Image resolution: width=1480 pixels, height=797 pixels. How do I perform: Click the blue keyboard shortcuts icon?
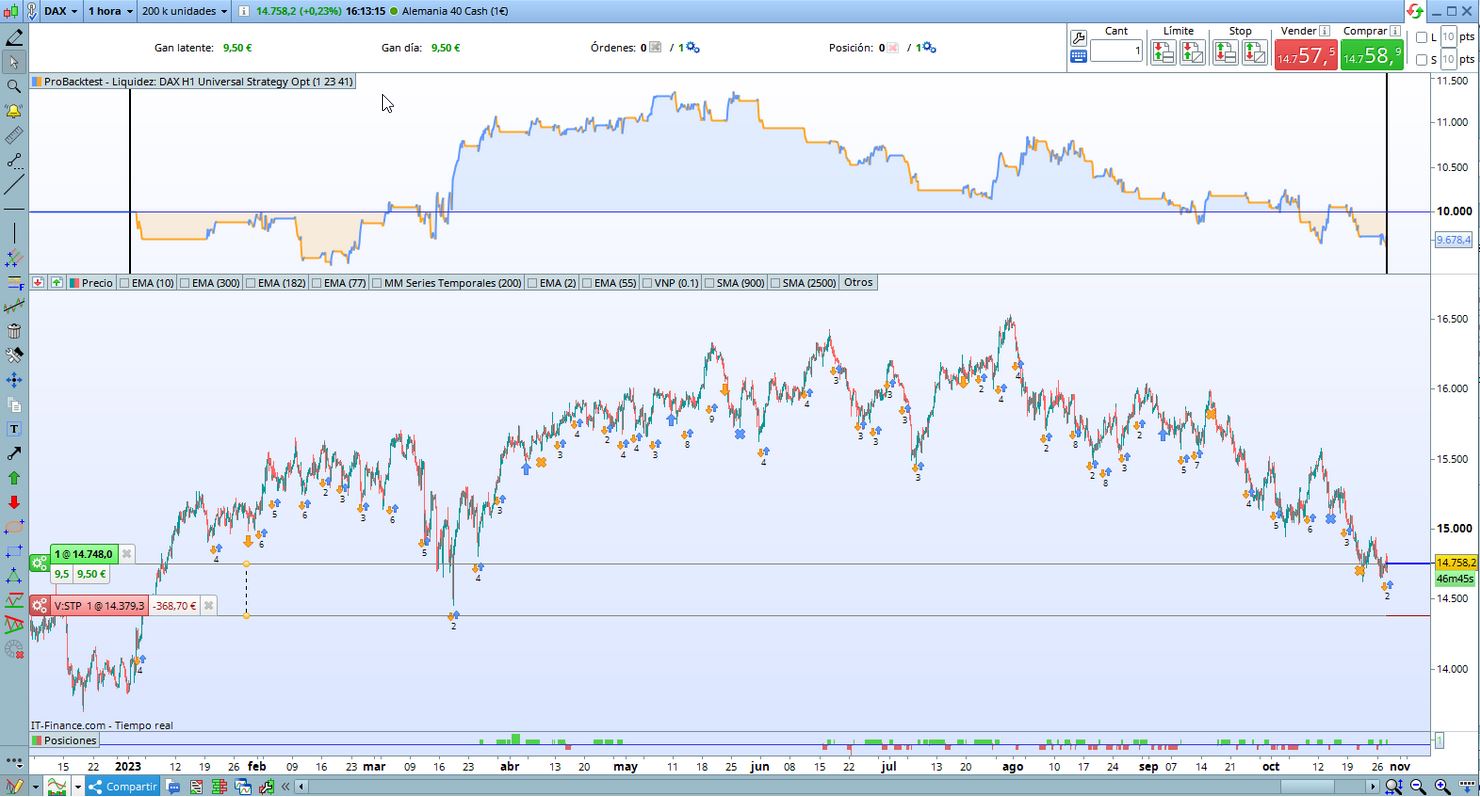(x=1078, y=57)
